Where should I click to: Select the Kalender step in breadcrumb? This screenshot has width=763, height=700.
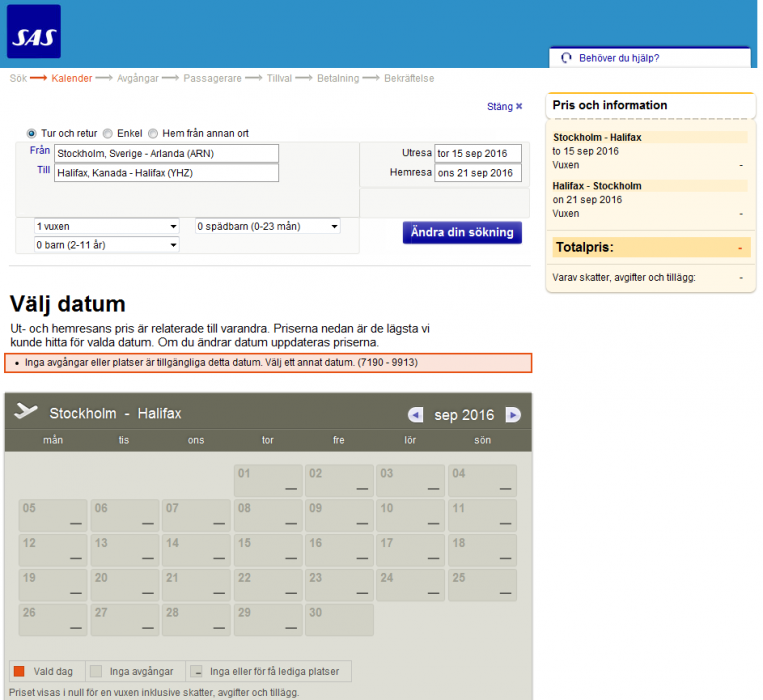[71, 78]
